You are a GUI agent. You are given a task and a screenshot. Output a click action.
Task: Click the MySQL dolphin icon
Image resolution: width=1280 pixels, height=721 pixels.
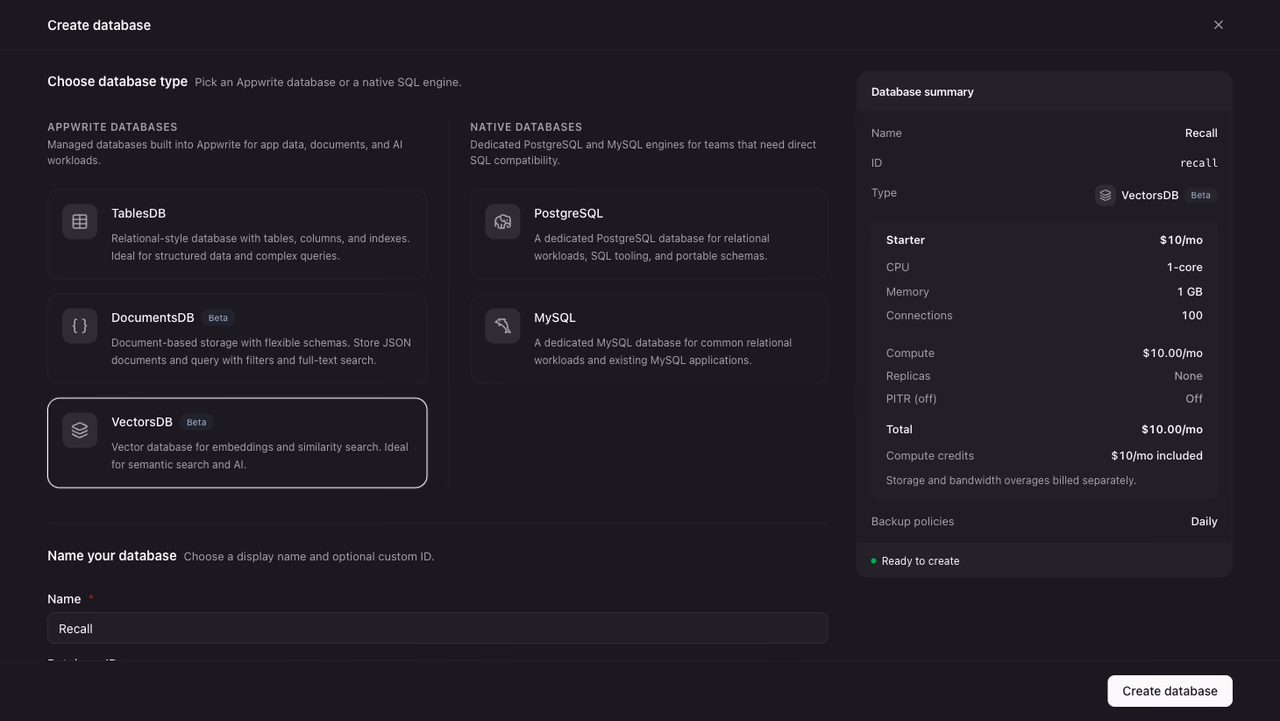tap(503, 326)
